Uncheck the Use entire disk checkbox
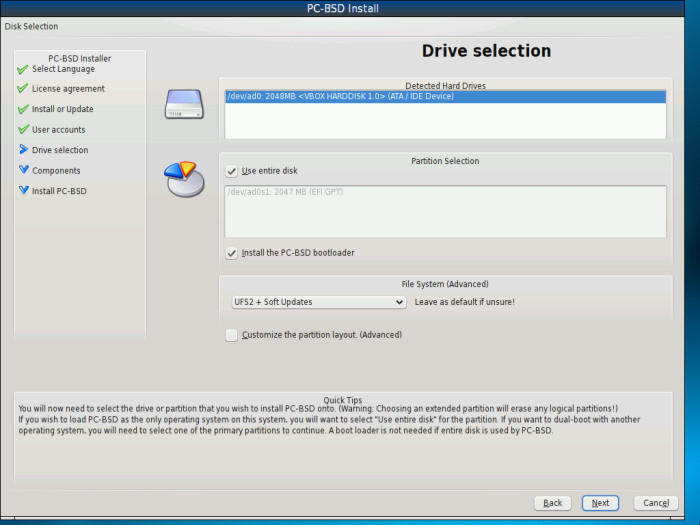The width and height of the screenshot is (700, 525). tap(231, 171)
